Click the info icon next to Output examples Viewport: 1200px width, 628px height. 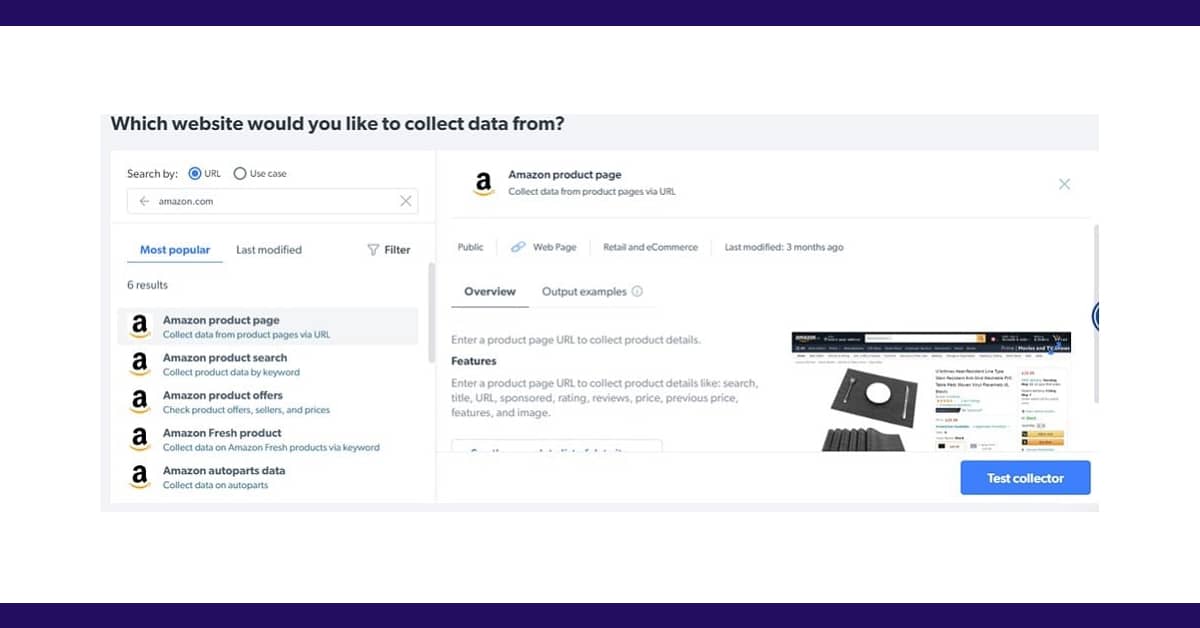(637, 292)
